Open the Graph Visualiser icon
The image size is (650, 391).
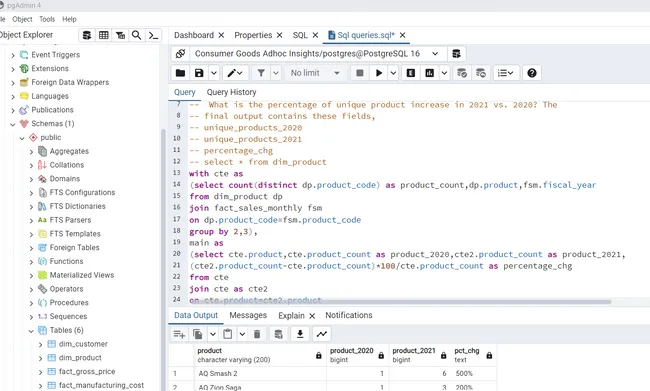[x=322, y=334]
